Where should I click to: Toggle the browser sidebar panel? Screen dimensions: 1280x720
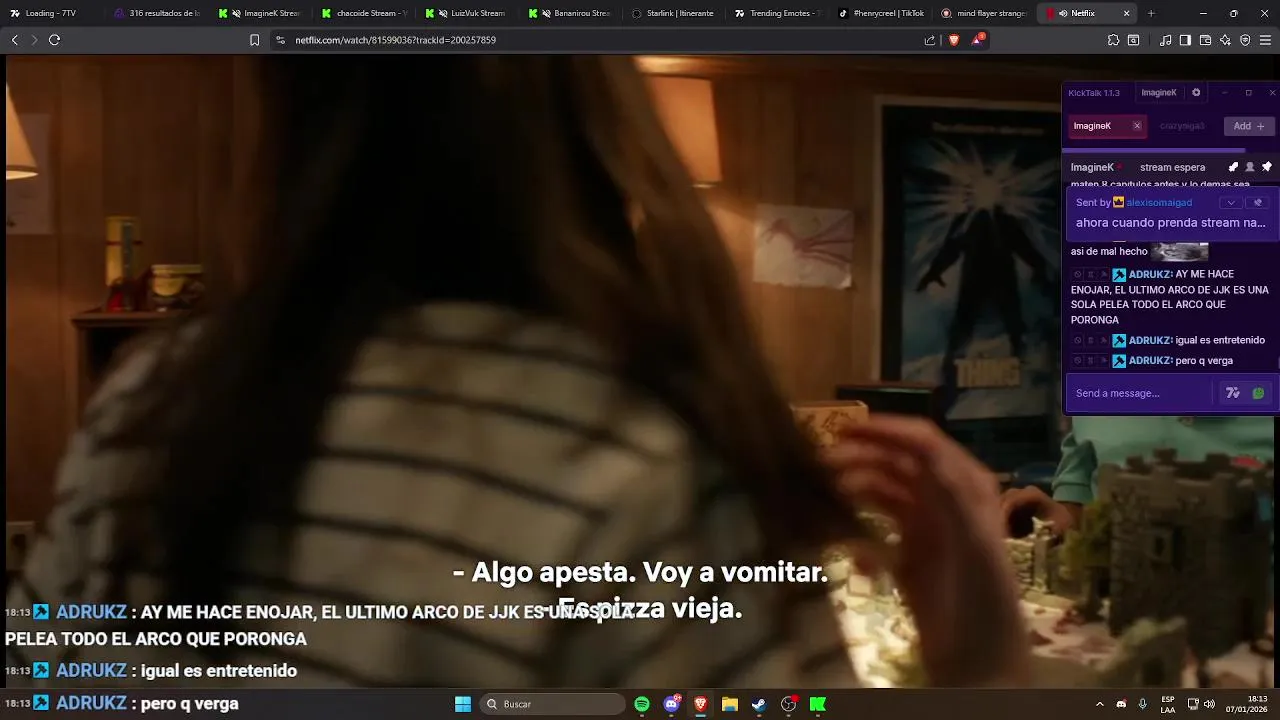pyautogui.click(x=1185, y=40)
